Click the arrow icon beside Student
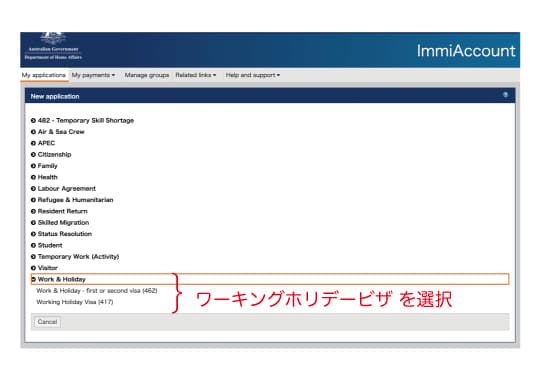This screenshot has height=380, width=540. point(33,245)
